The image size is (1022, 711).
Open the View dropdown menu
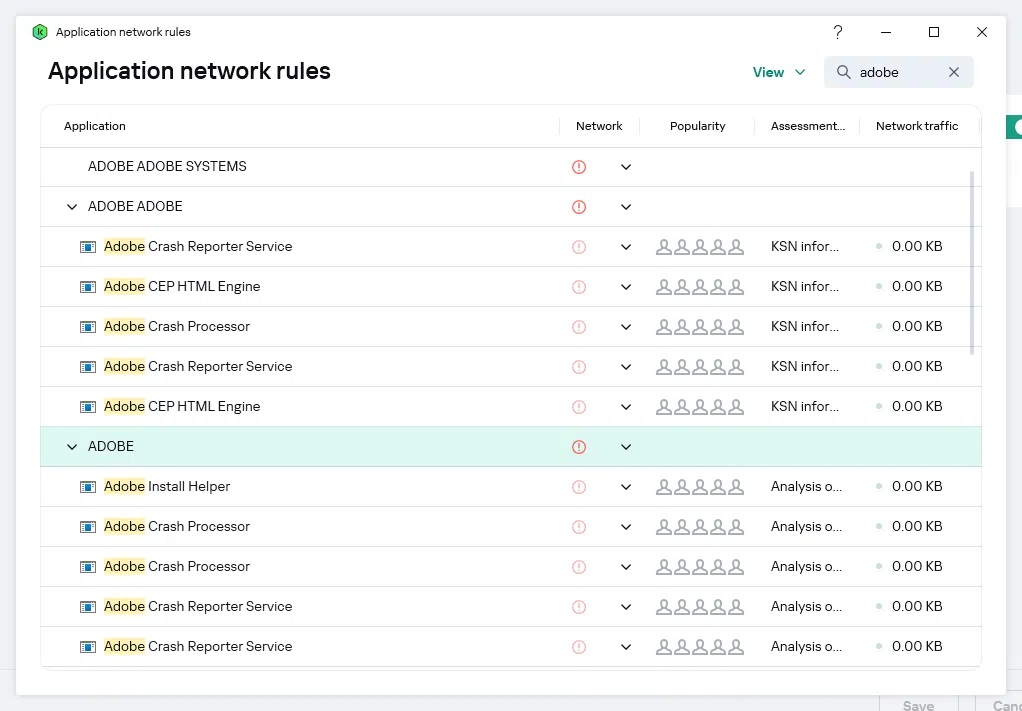(779, 72)
